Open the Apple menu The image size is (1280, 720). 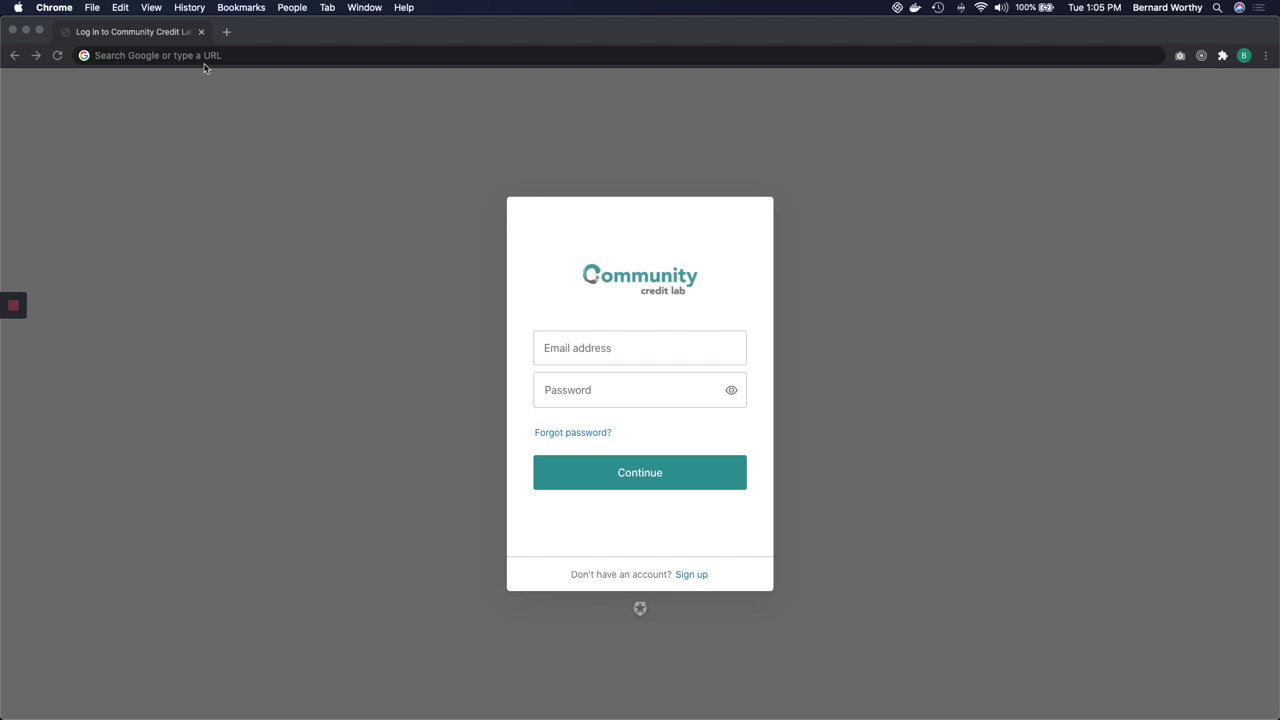click(x=18, y=8)
